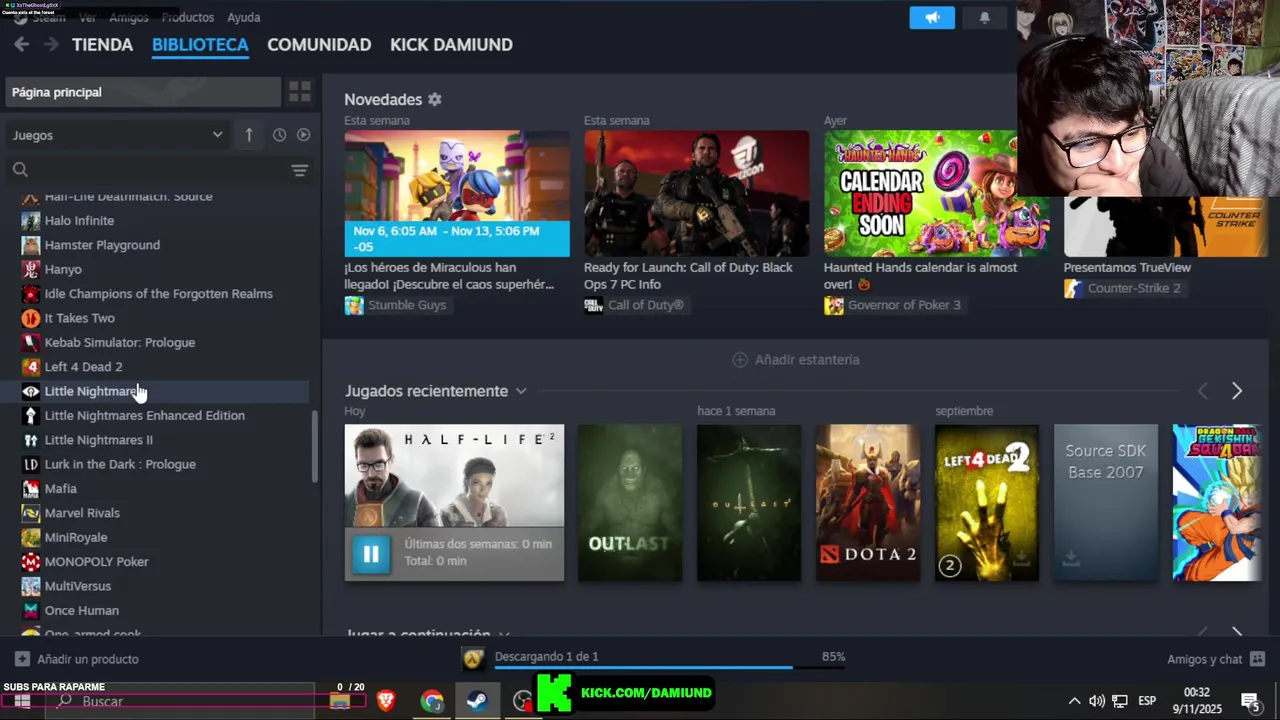Click next arrow in Jugados recientemente
The height and width of the screenshot is (720, 1280).
(1237, 391)
